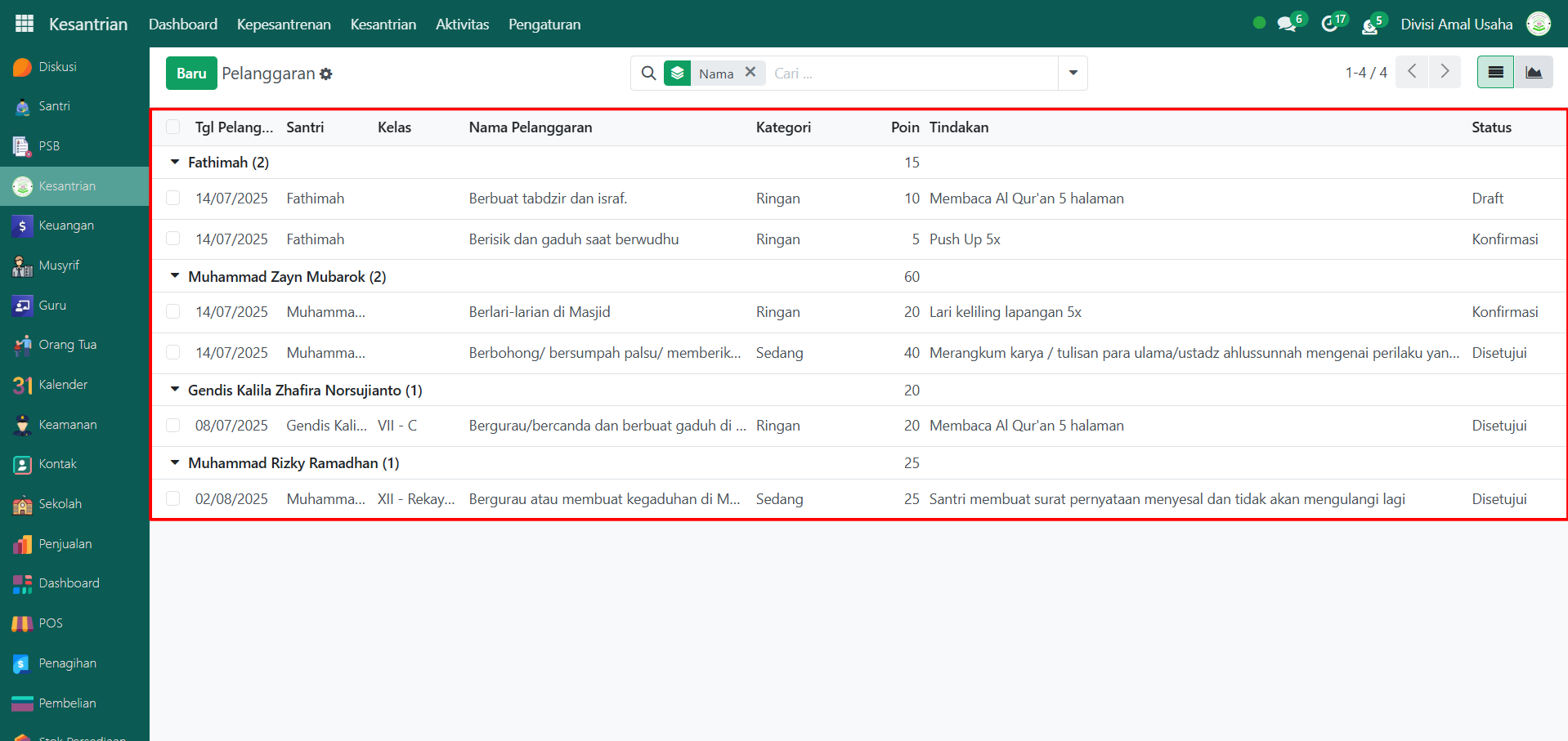This screenshot has width=1568, height=741.
Task: Open the Keuangan app in sidebar
Action: pyautogui.click(x=65, y=225)
